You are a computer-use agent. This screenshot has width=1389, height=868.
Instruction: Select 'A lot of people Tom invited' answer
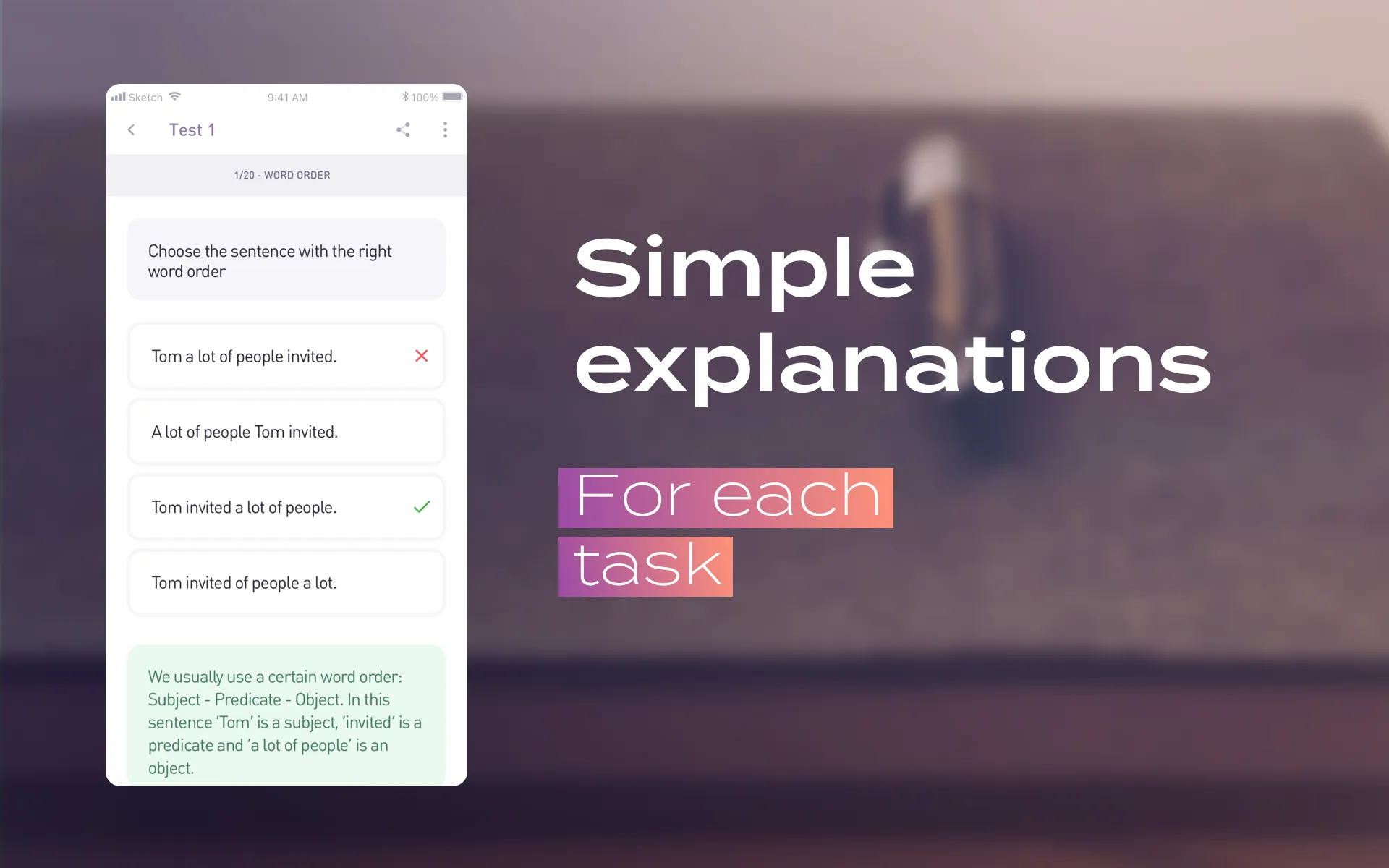[287, 431]
